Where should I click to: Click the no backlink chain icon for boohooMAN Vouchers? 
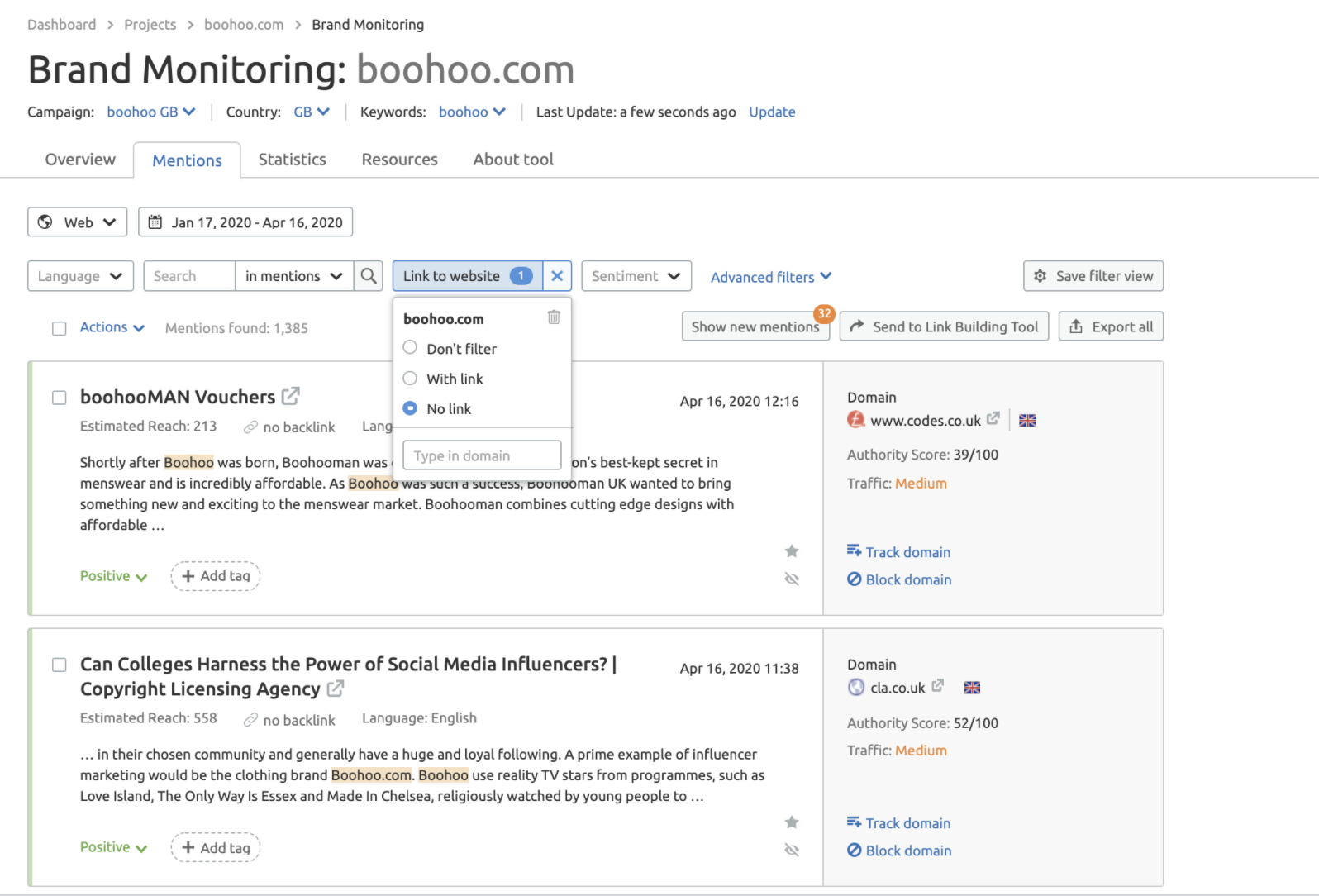pos(250,427)
